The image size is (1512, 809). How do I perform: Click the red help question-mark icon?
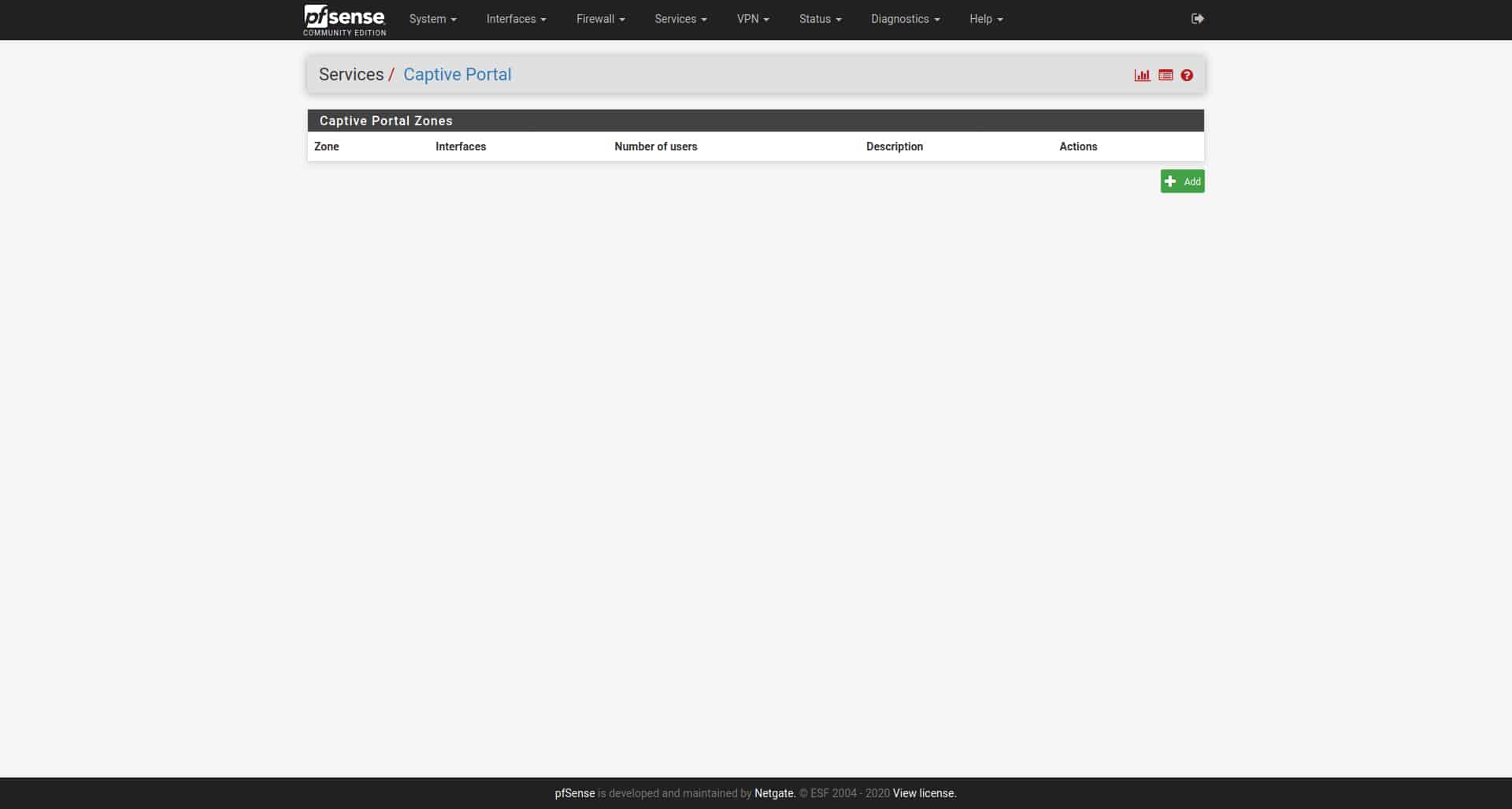1187,76
